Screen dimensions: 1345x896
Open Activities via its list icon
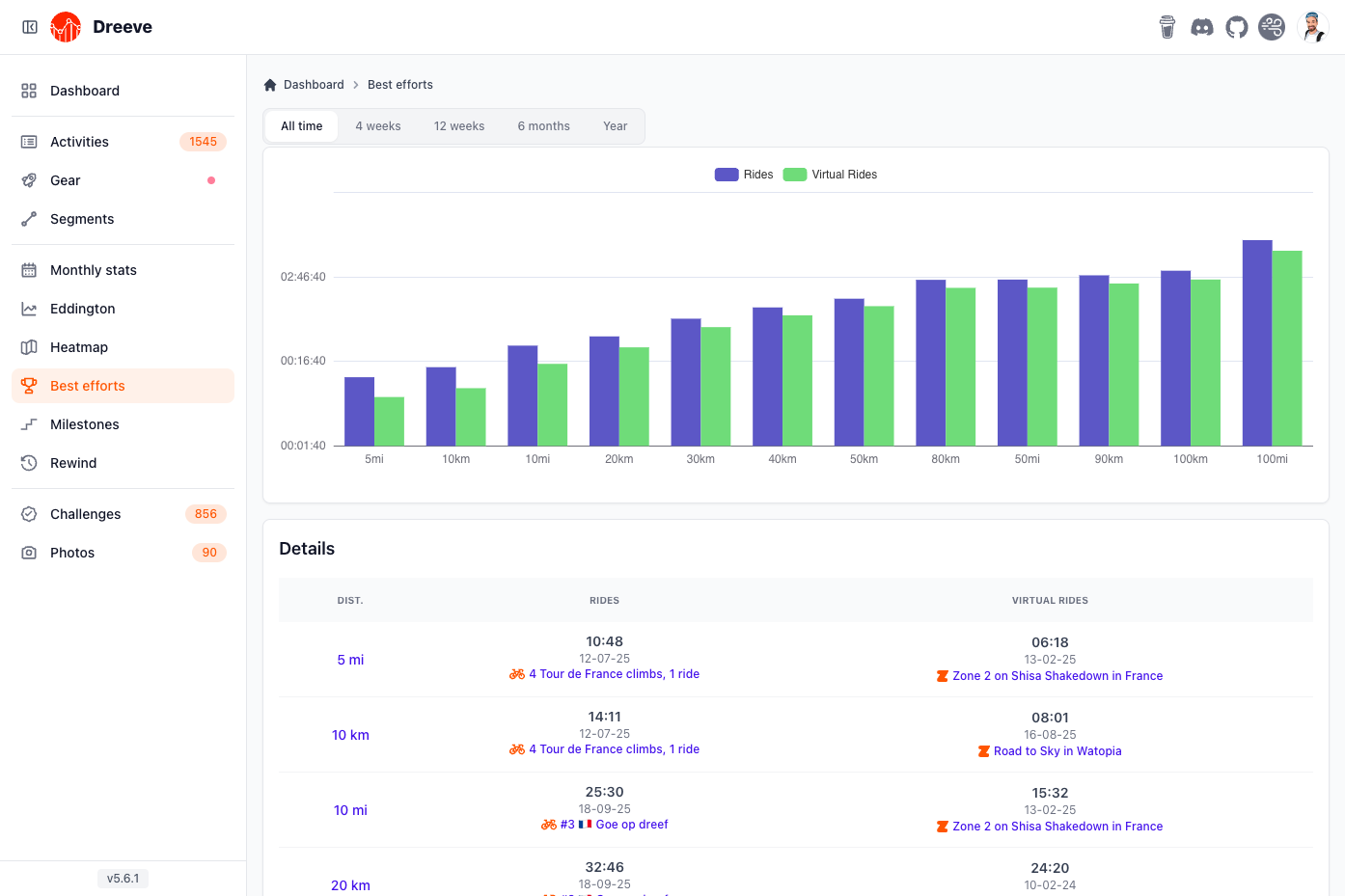point(29,142)
